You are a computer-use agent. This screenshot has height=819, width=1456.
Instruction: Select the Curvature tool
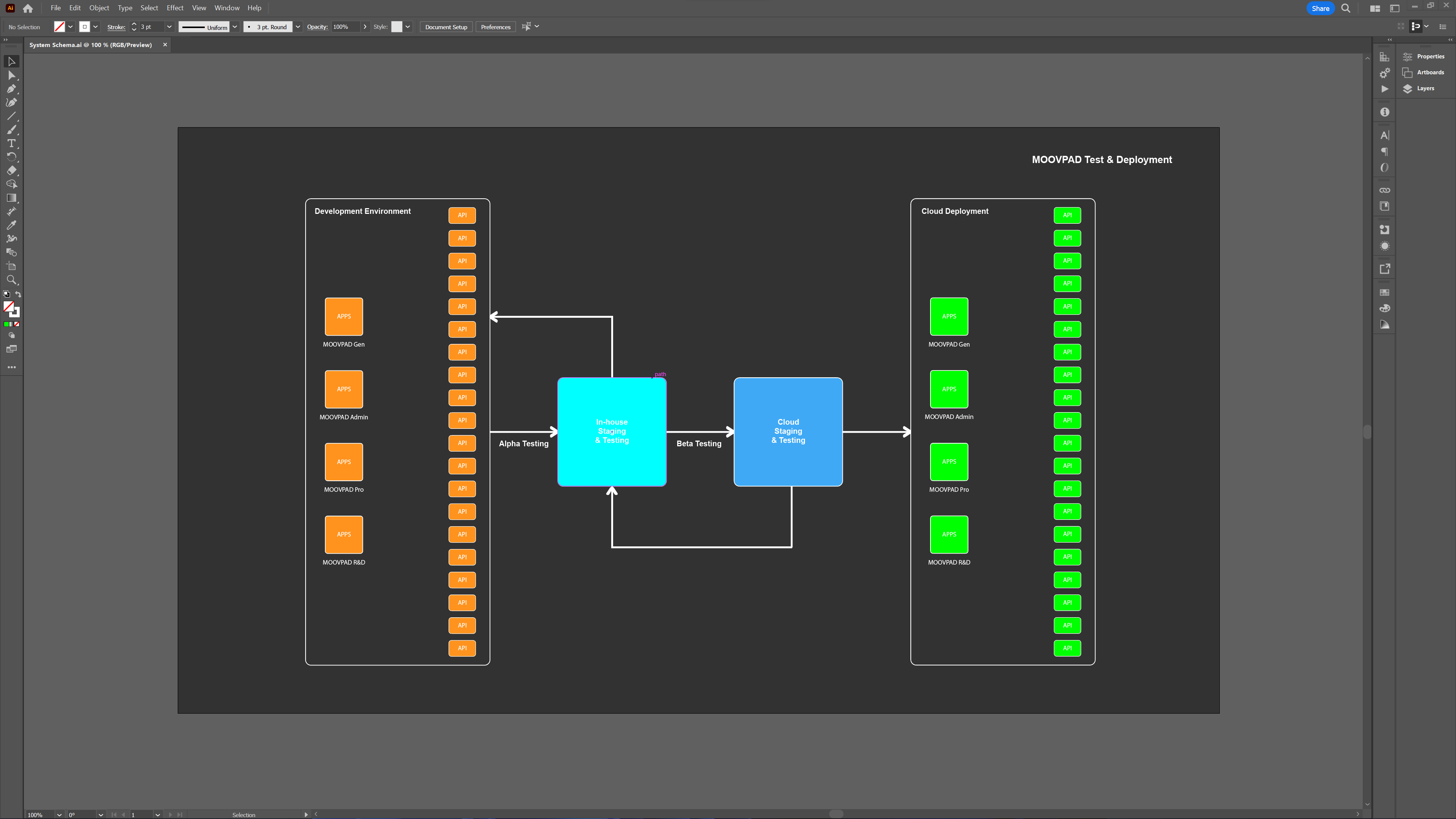click(11, 102)
